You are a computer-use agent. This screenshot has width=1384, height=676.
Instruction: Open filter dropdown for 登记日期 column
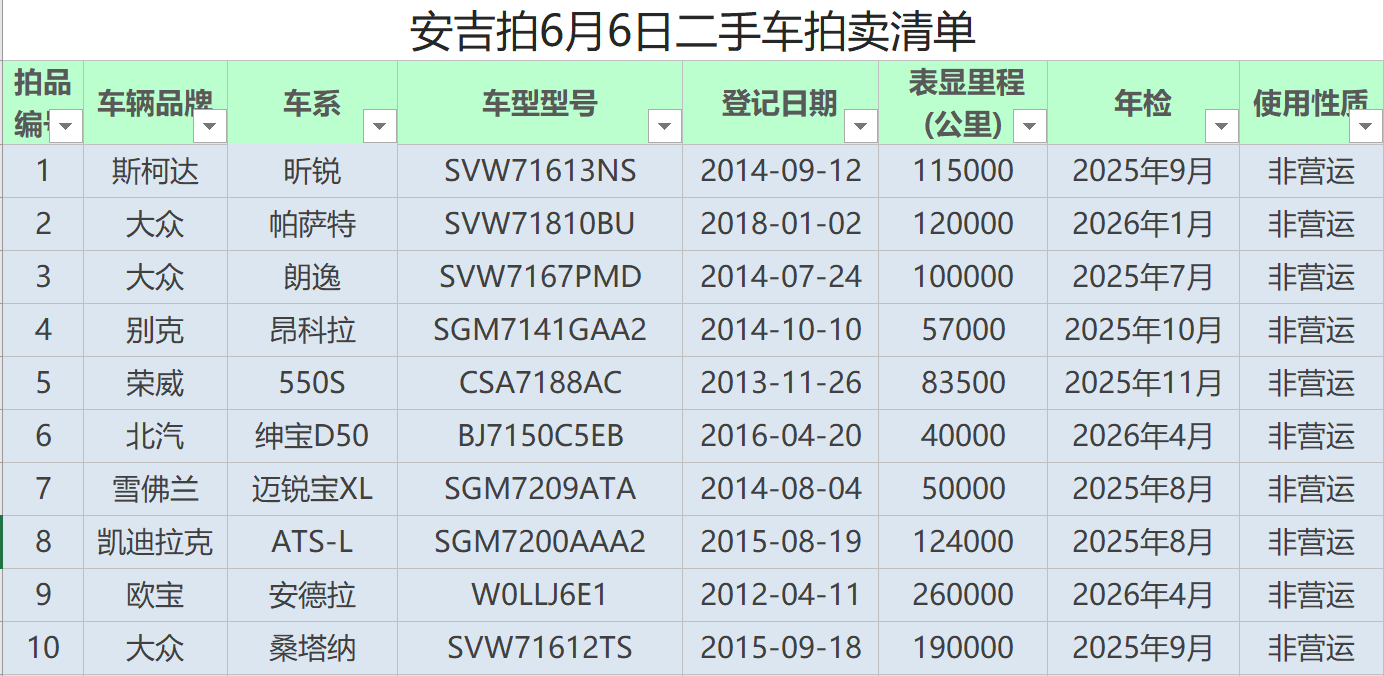click(861, 126)
